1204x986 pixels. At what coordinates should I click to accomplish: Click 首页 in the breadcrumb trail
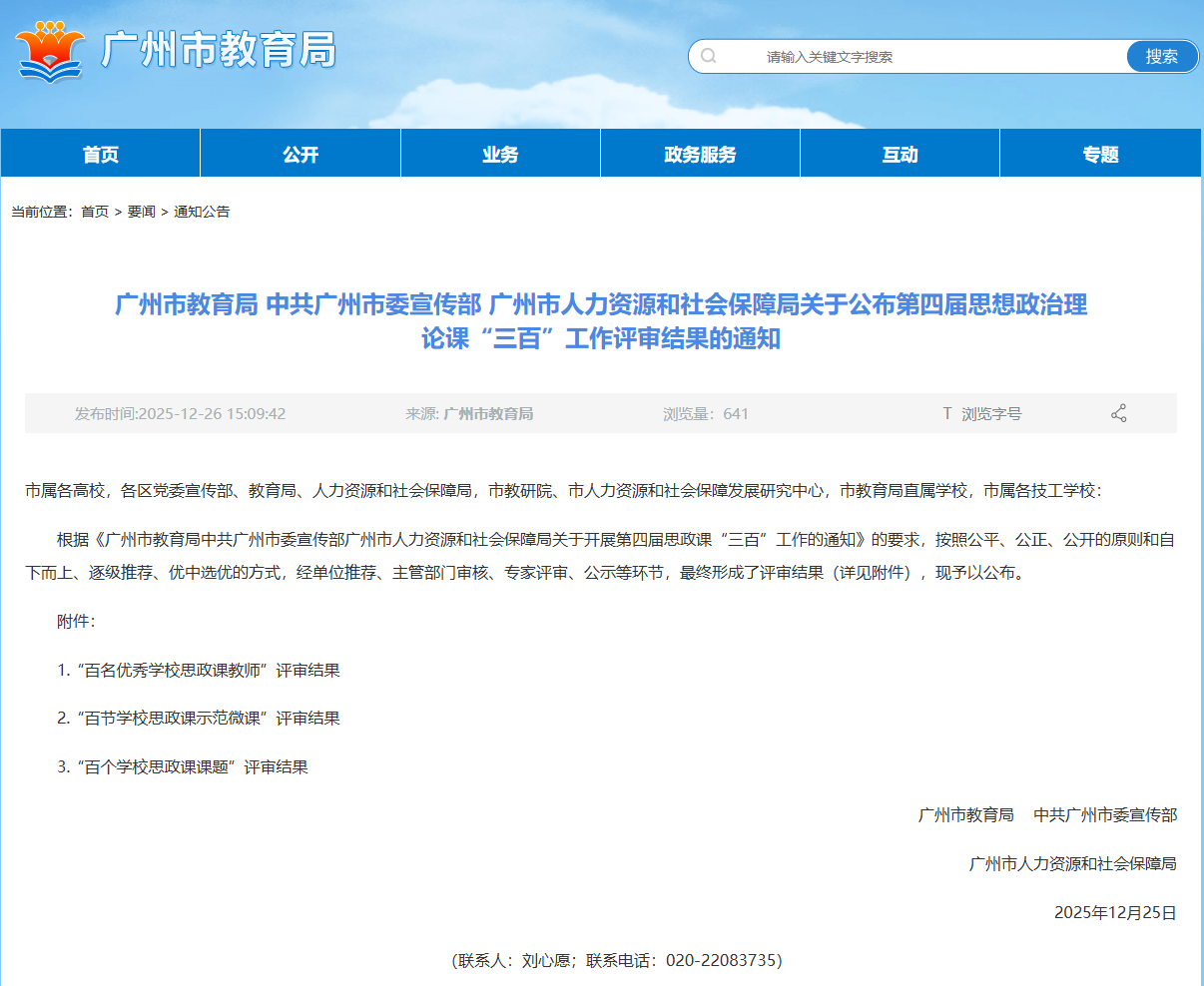pos(95,212)
